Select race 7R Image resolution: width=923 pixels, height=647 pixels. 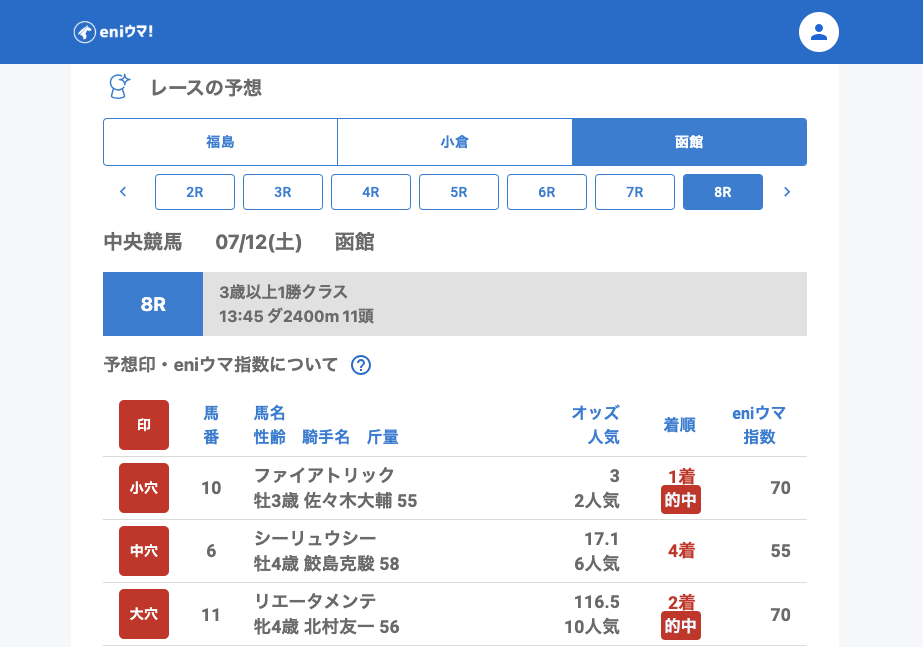pos(635,192)
